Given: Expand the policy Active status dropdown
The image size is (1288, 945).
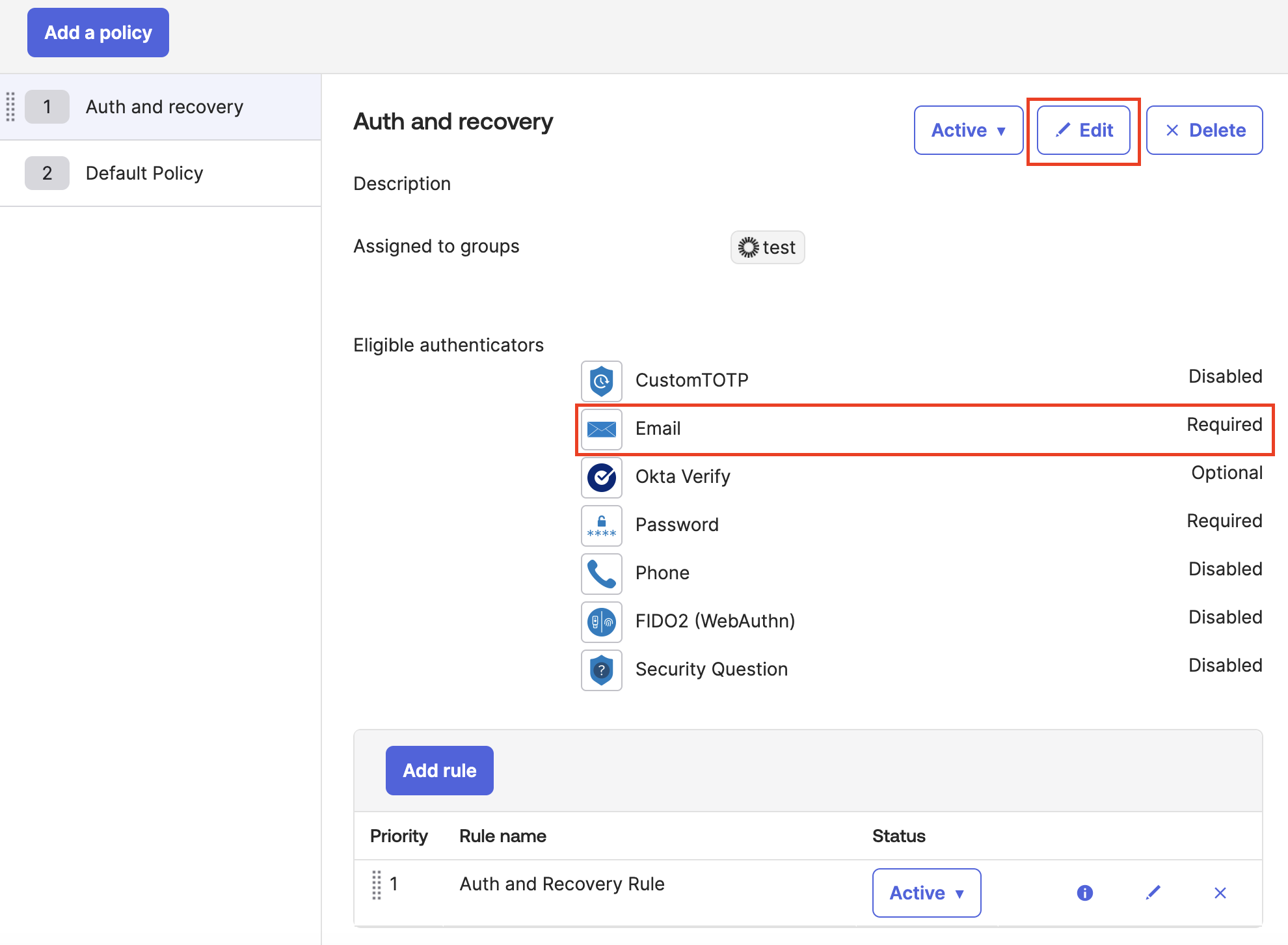Looking at the screenshot, I should (x=968, y=130).
